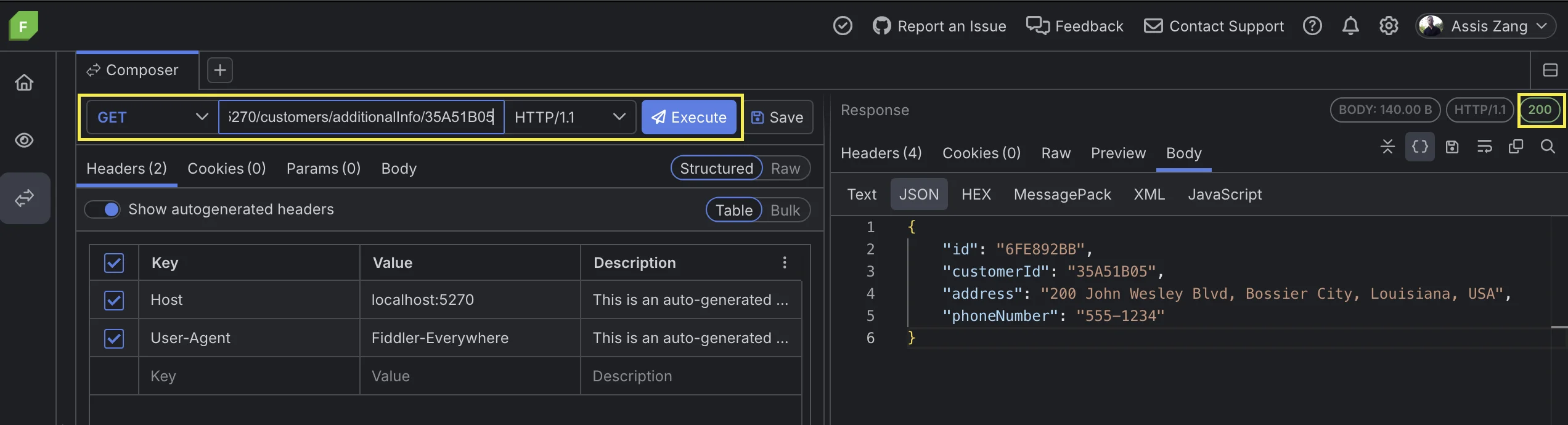This screenshot has height=425, width=1568.
Task: Open the help question mark icon
Action: (x=1312, y=26)
